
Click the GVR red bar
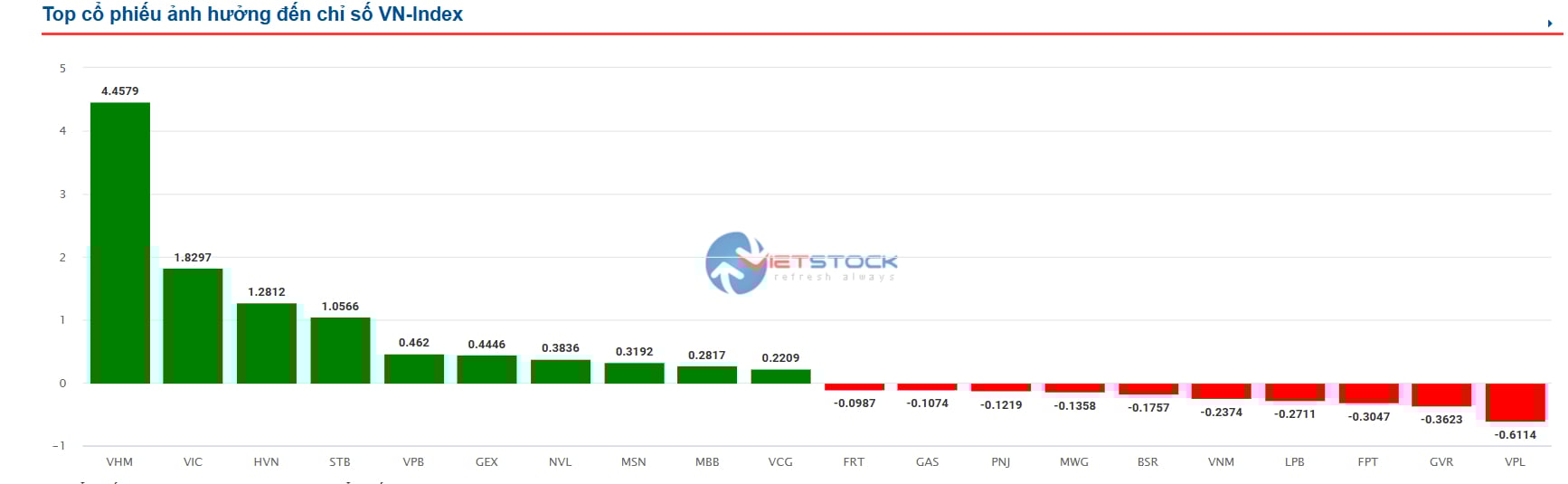pos(1441,394)
